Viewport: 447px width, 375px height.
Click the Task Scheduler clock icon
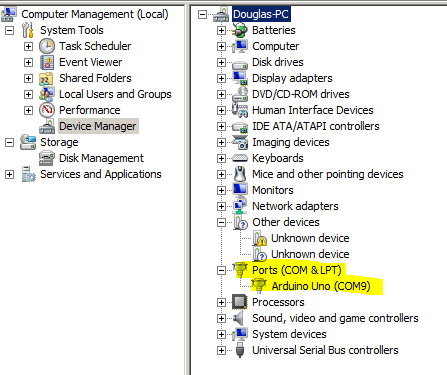coord(47,46)
